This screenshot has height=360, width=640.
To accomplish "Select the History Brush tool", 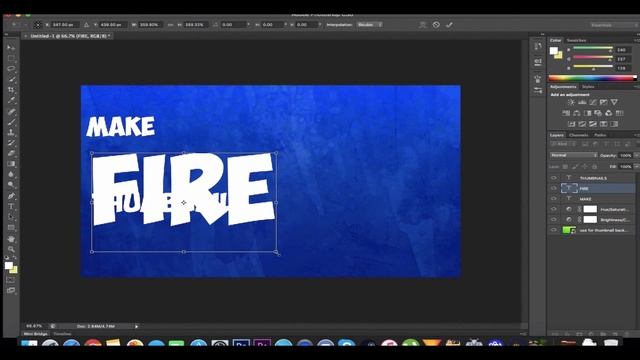I will click(x=11, y=143).
